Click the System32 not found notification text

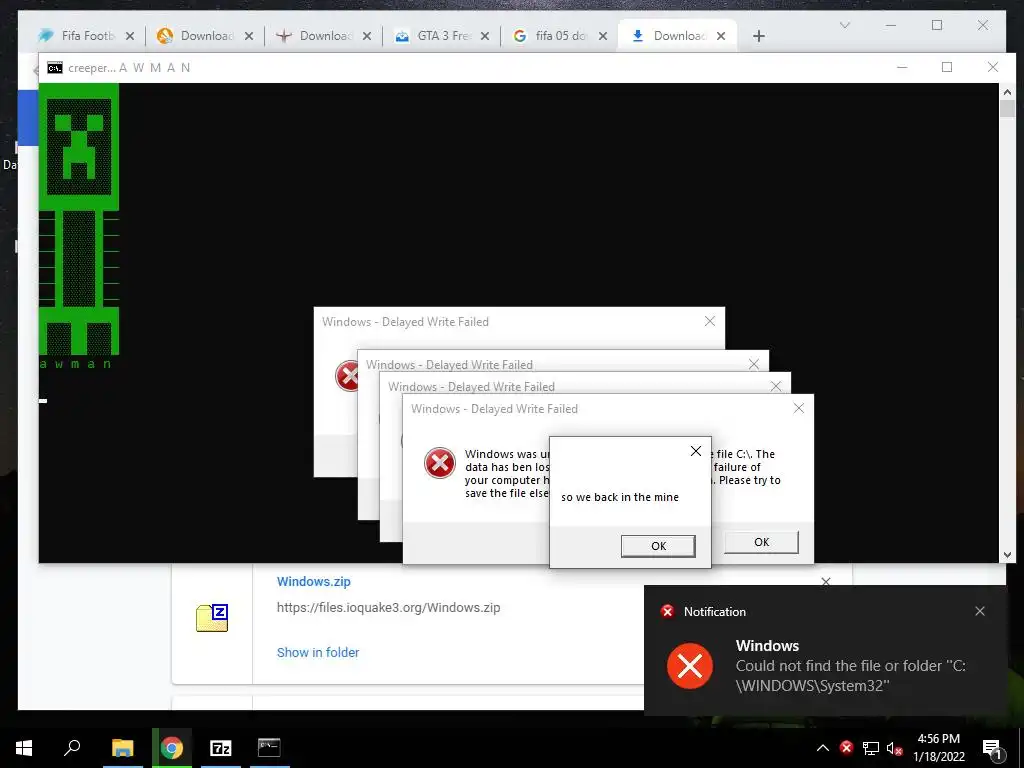[850, 676]
